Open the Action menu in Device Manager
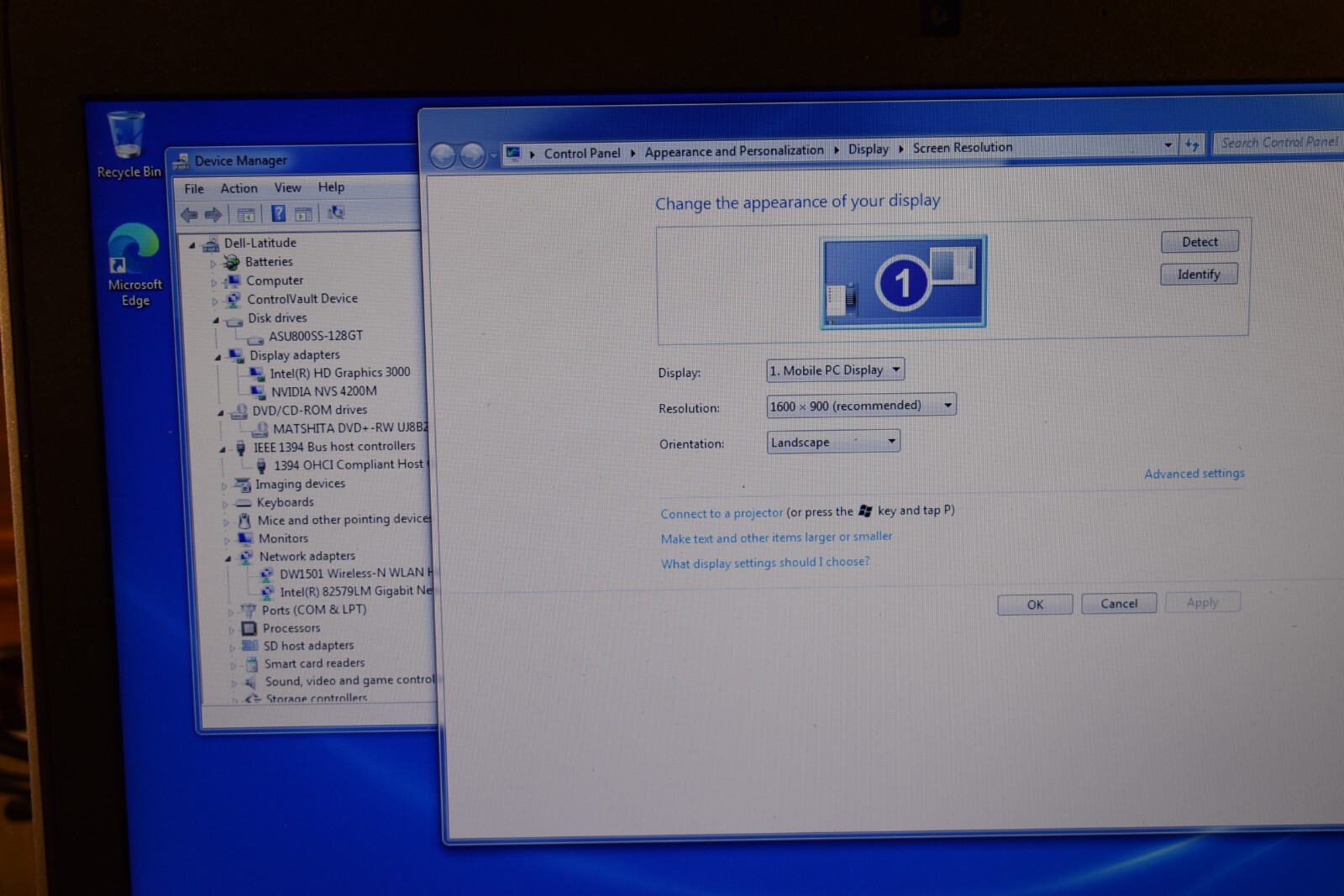The image size is (1344, 896). click(x=239, y=188)
